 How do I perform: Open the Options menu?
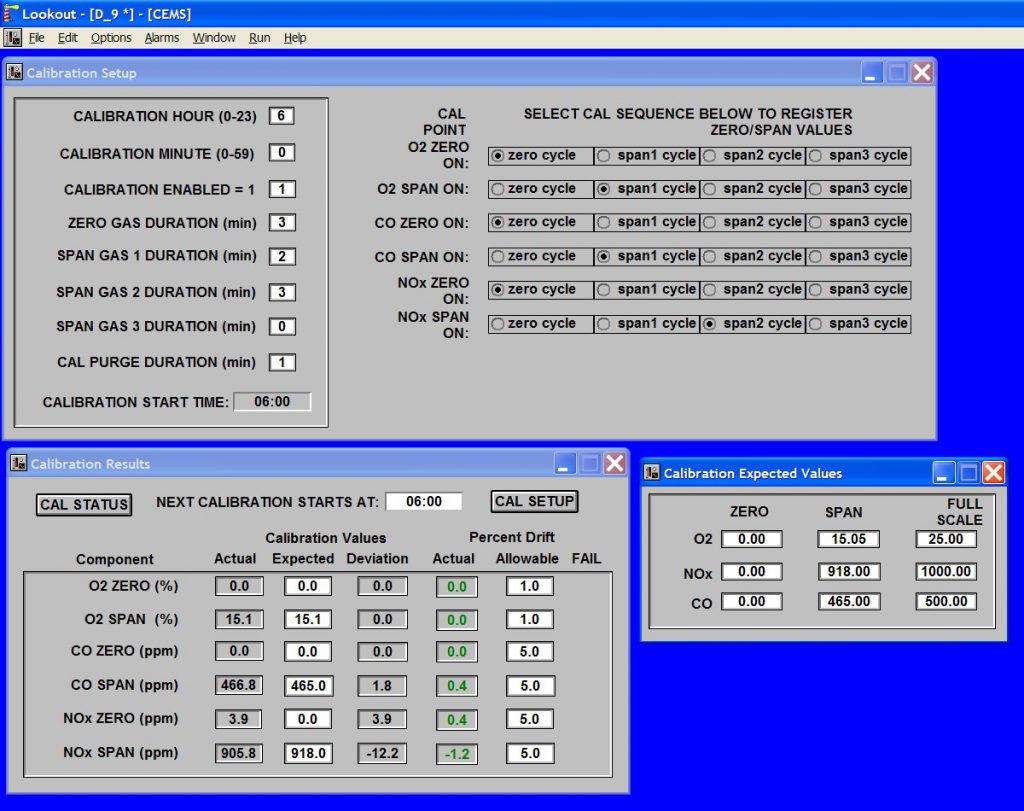click(110, 37)
